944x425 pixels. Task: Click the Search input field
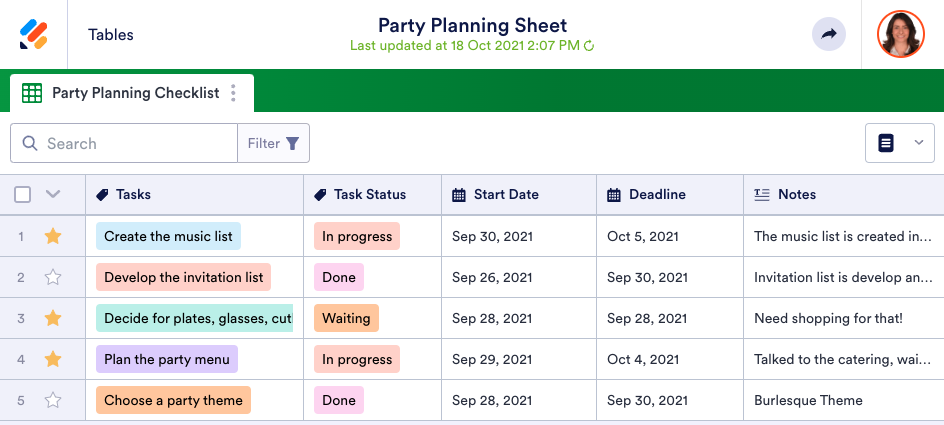click(135, 143)
